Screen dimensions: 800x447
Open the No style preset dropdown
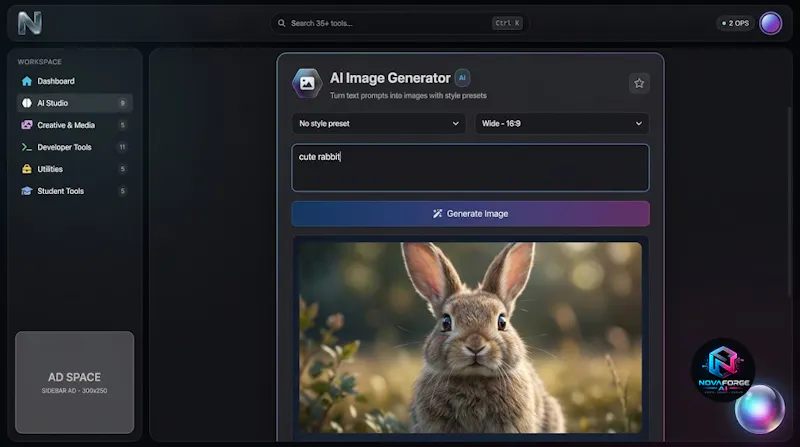[379, 123]
